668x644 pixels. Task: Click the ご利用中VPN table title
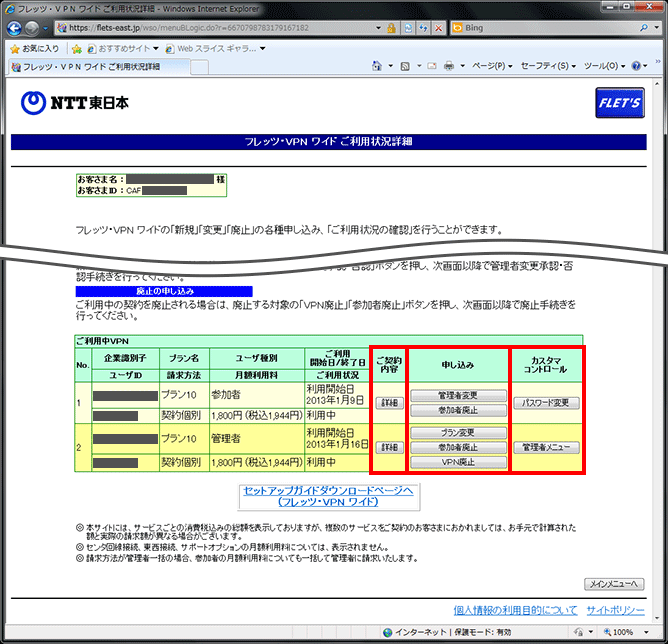tap(102, 341)
